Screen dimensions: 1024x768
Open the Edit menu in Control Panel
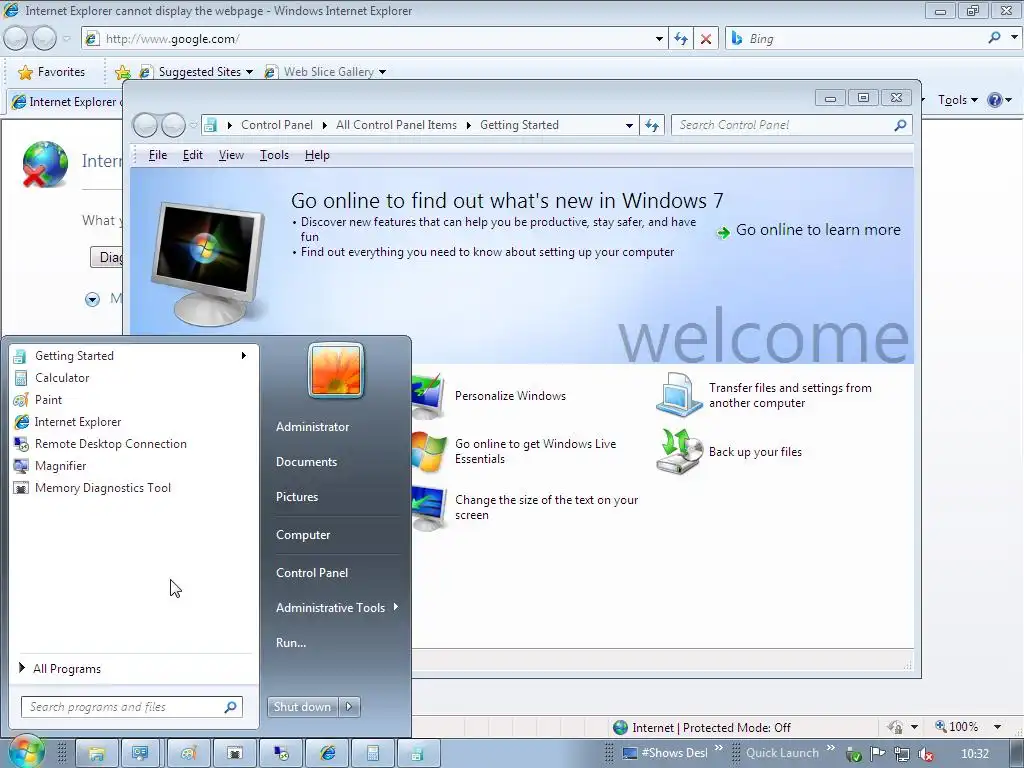click(193, 155)
